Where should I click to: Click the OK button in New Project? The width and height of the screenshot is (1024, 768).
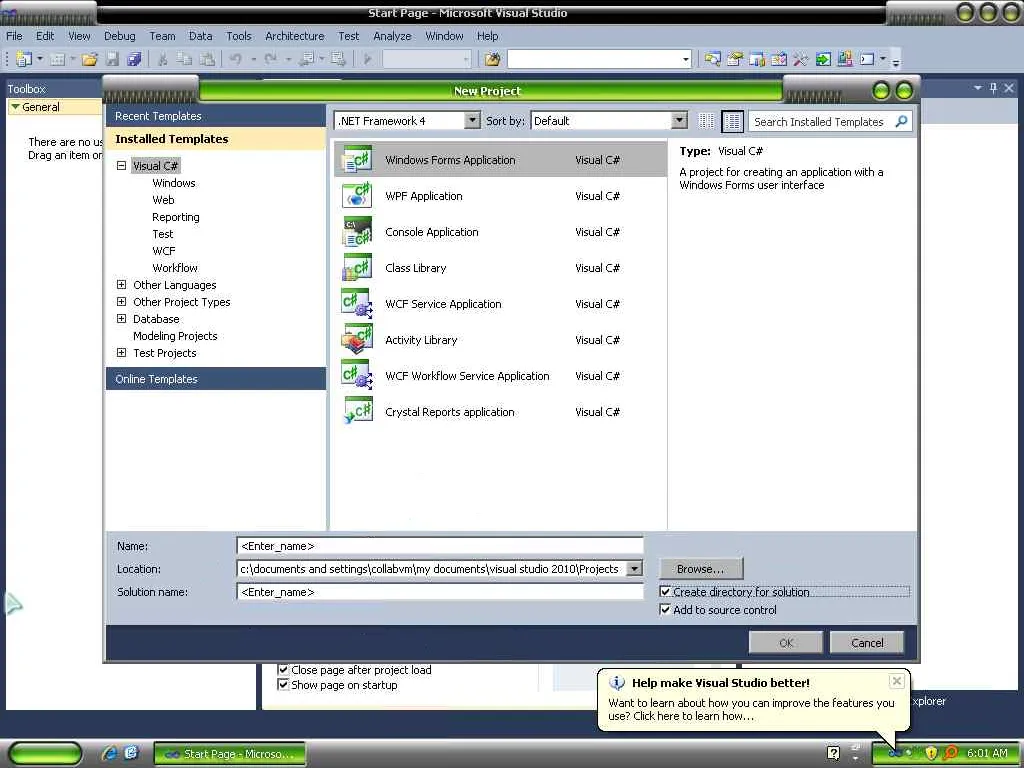(x=786, y=643)
